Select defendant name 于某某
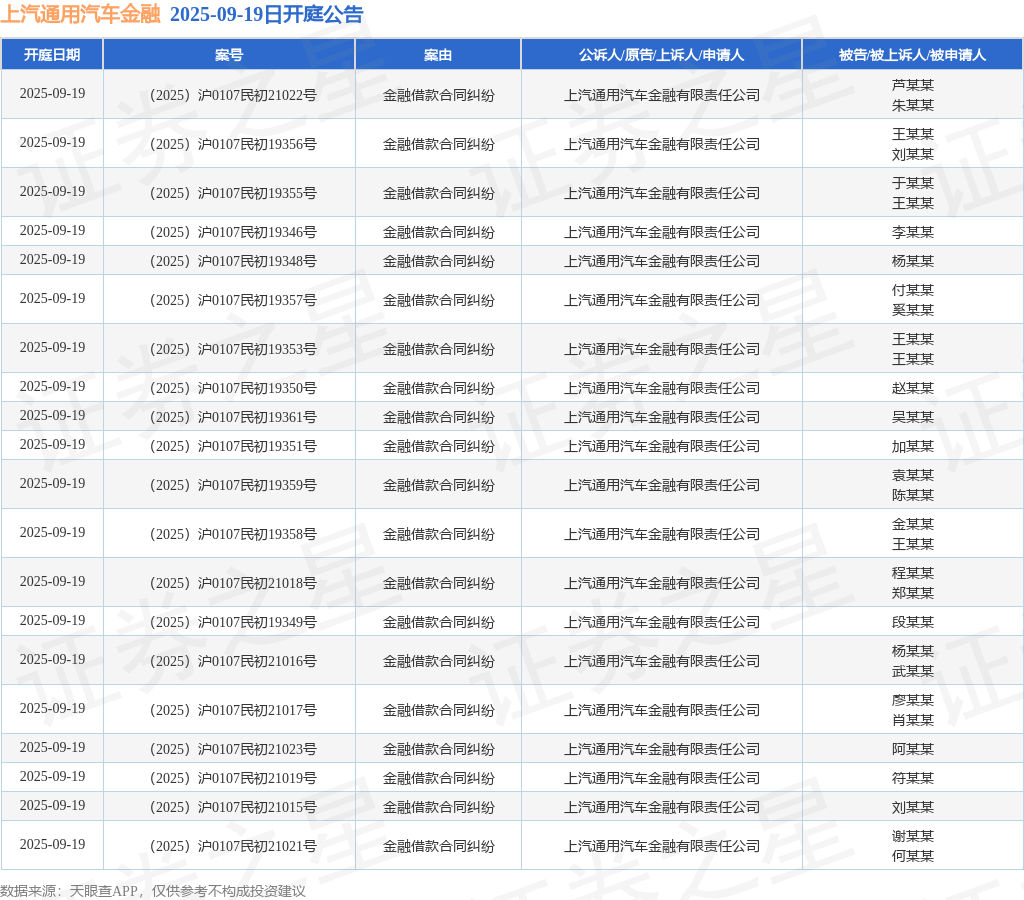The width and height of the screenshot is (1024, 900). coord(912,184)
